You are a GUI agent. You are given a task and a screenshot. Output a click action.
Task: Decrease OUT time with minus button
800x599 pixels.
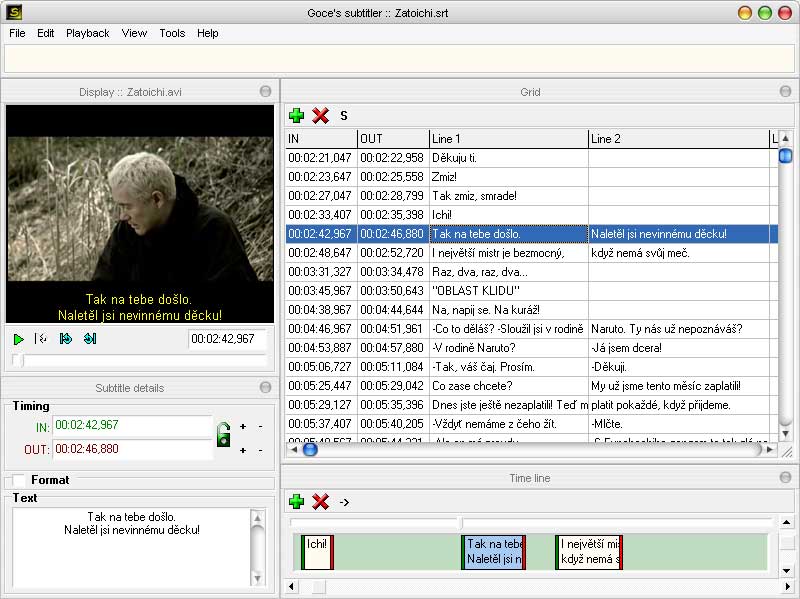pos(260,451)
